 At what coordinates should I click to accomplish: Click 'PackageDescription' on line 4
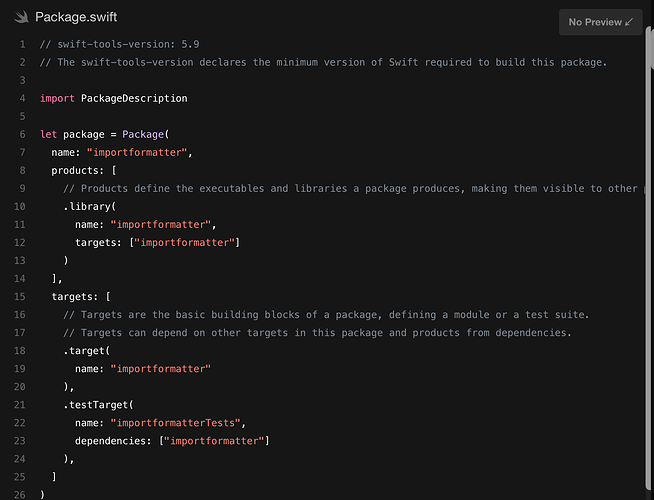134,98
